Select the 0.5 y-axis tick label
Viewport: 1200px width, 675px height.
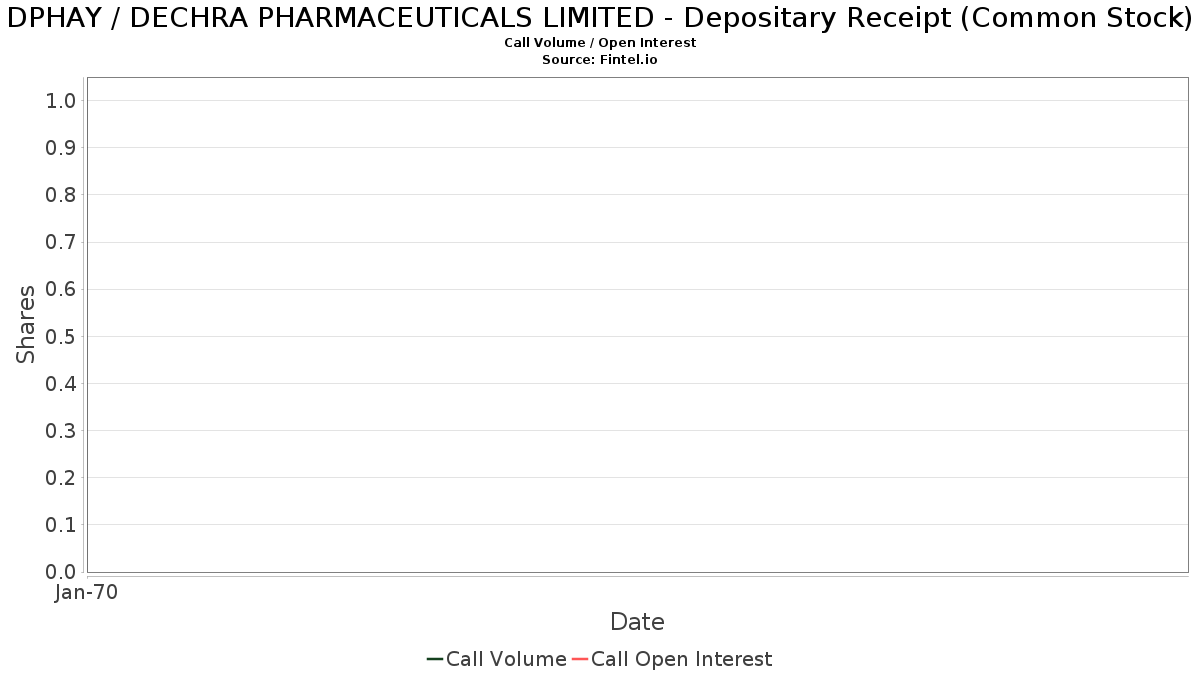61,336
